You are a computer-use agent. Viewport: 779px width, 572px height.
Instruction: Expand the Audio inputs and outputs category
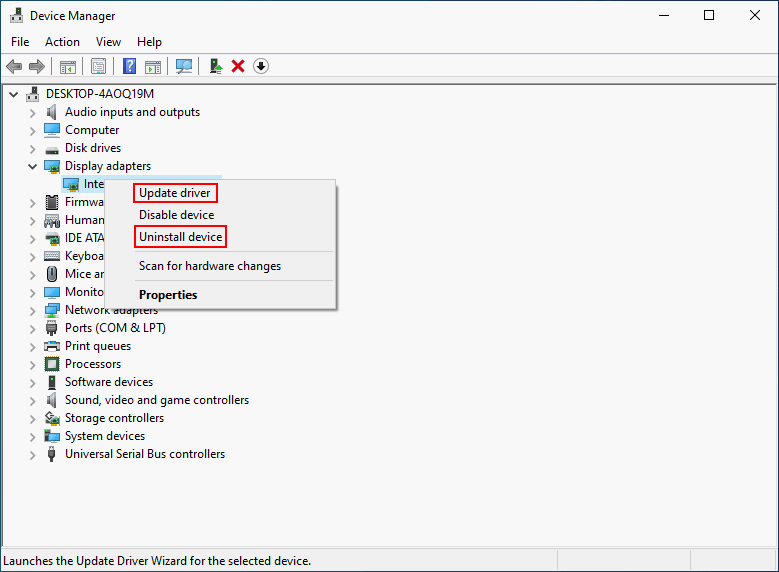pos(32,113)
